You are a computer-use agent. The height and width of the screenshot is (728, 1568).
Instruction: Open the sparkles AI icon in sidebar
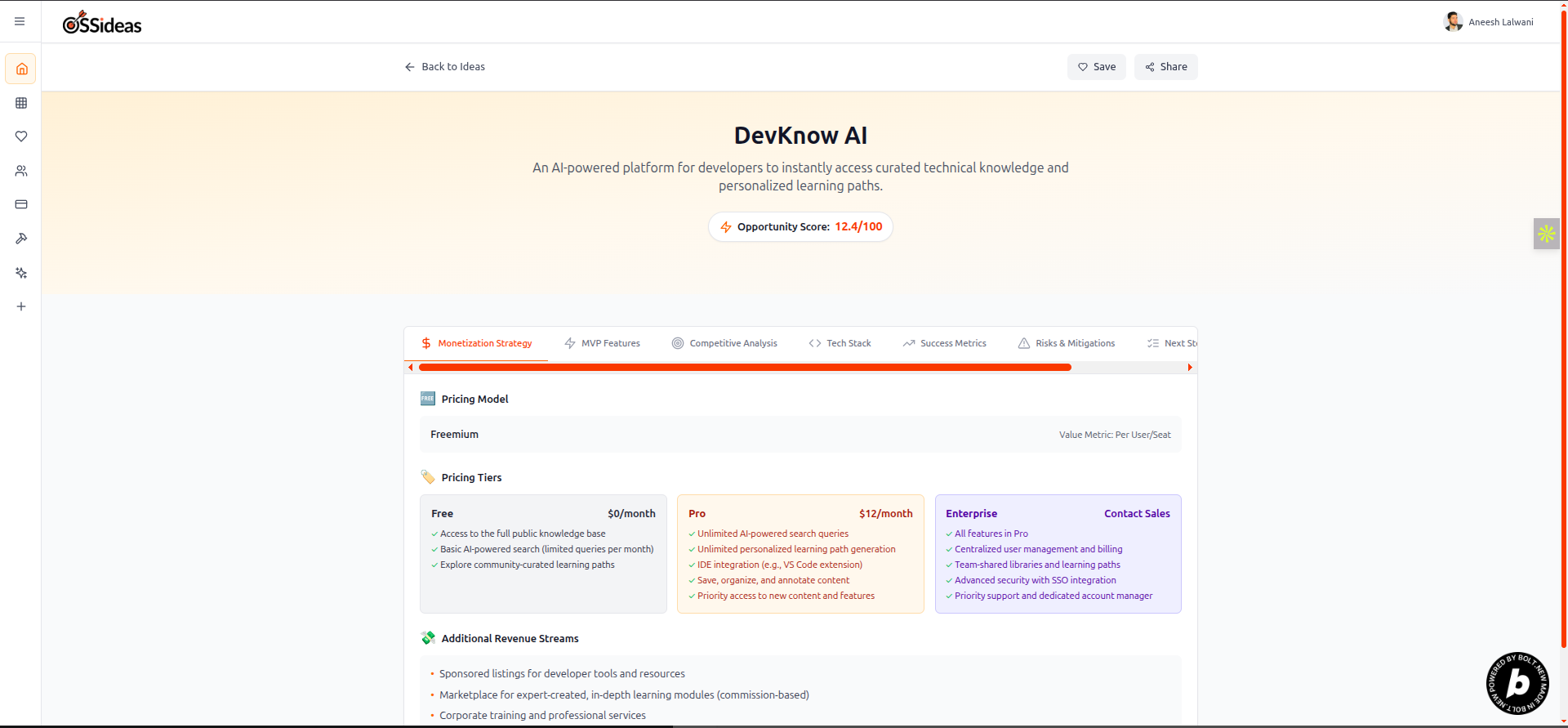click(21, 273)
